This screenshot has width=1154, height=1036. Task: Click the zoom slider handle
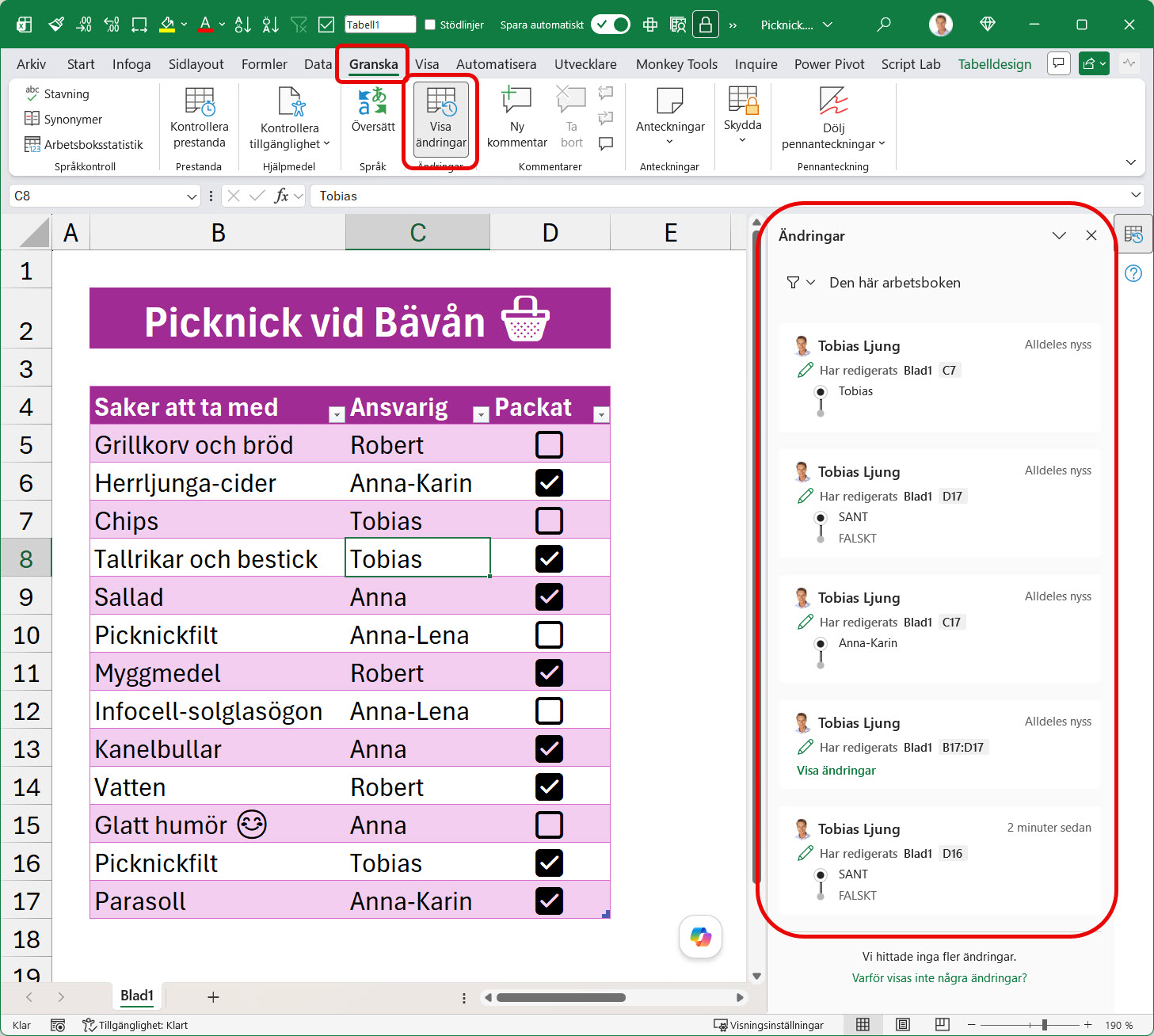tap(1045, 1025)
